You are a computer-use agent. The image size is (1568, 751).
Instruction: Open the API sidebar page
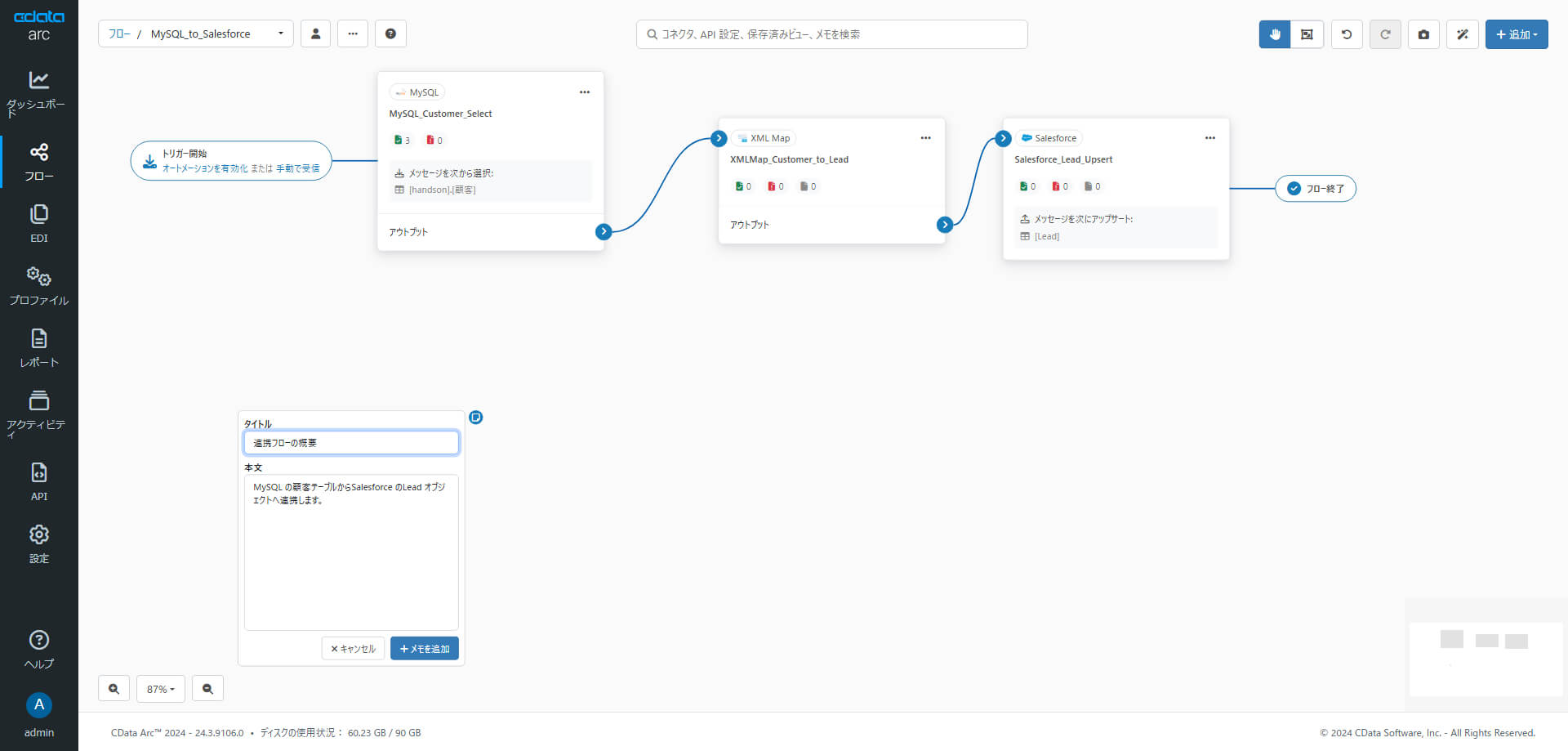38,482
